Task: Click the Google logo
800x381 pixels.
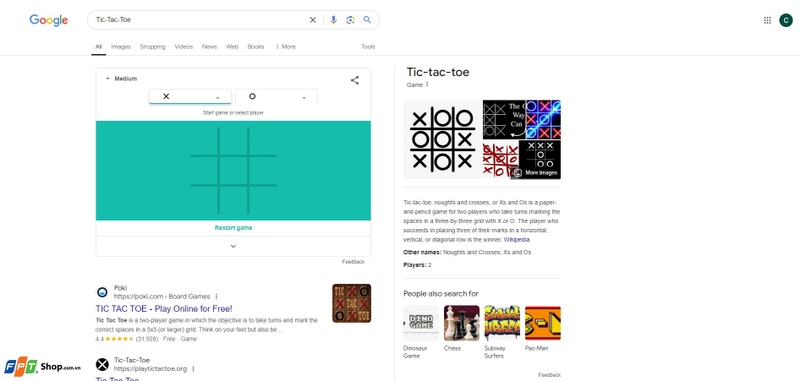Action: coord(48,20)
